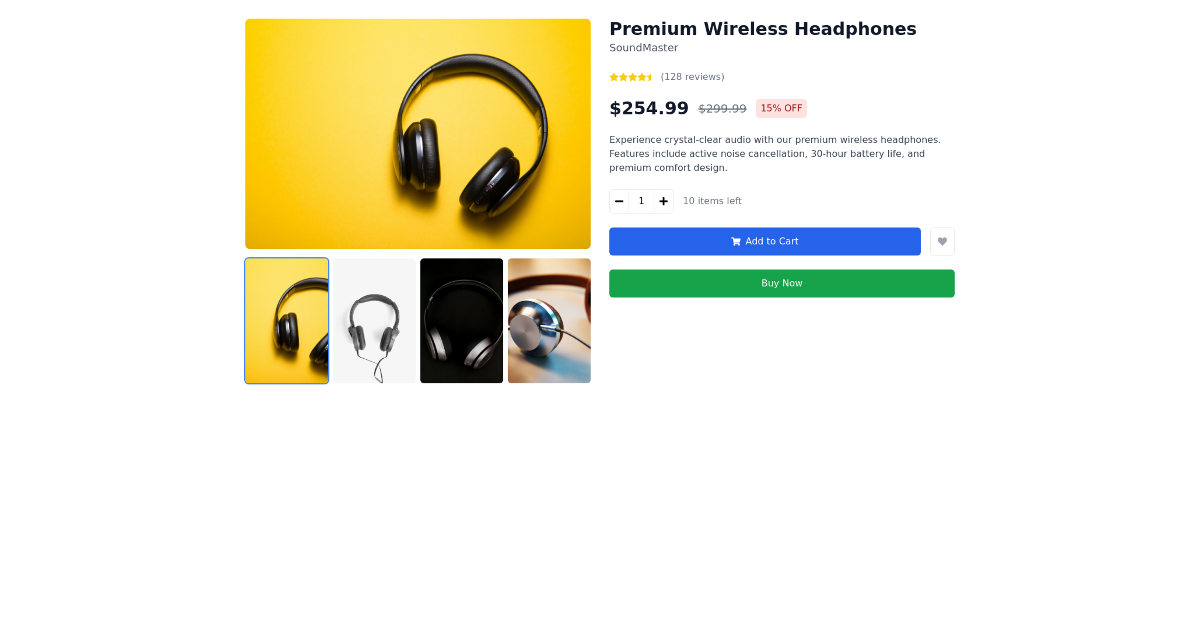Select the black background headphones thumbnail
Screen dimensions: 1200x630
coord(461,320)
